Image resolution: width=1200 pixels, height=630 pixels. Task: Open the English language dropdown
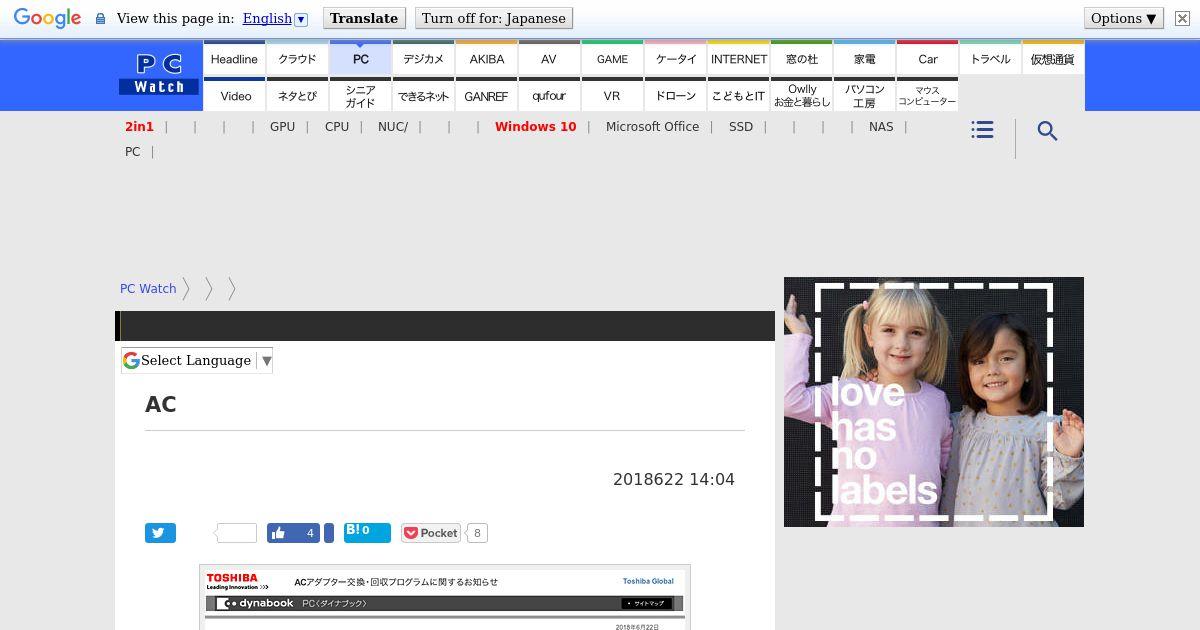(275, 19)
